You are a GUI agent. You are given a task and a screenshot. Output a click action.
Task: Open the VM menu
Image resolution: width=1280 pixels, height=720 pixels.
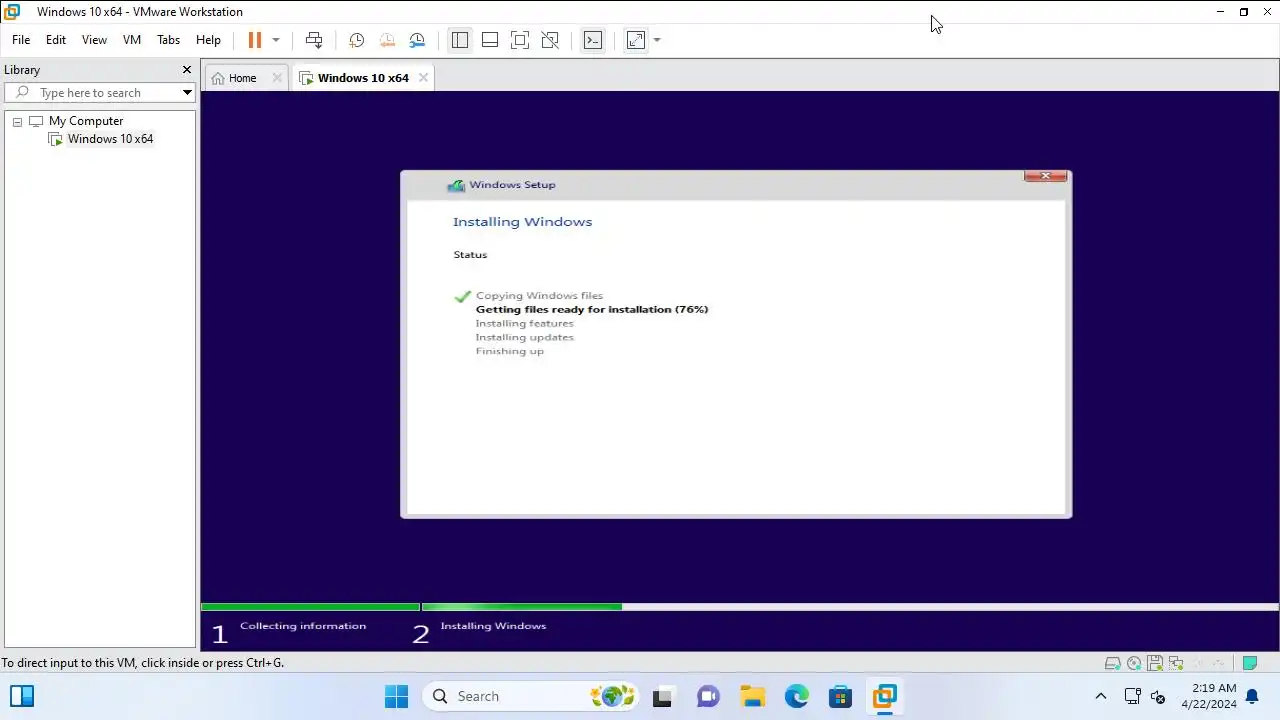pos(132,40)
